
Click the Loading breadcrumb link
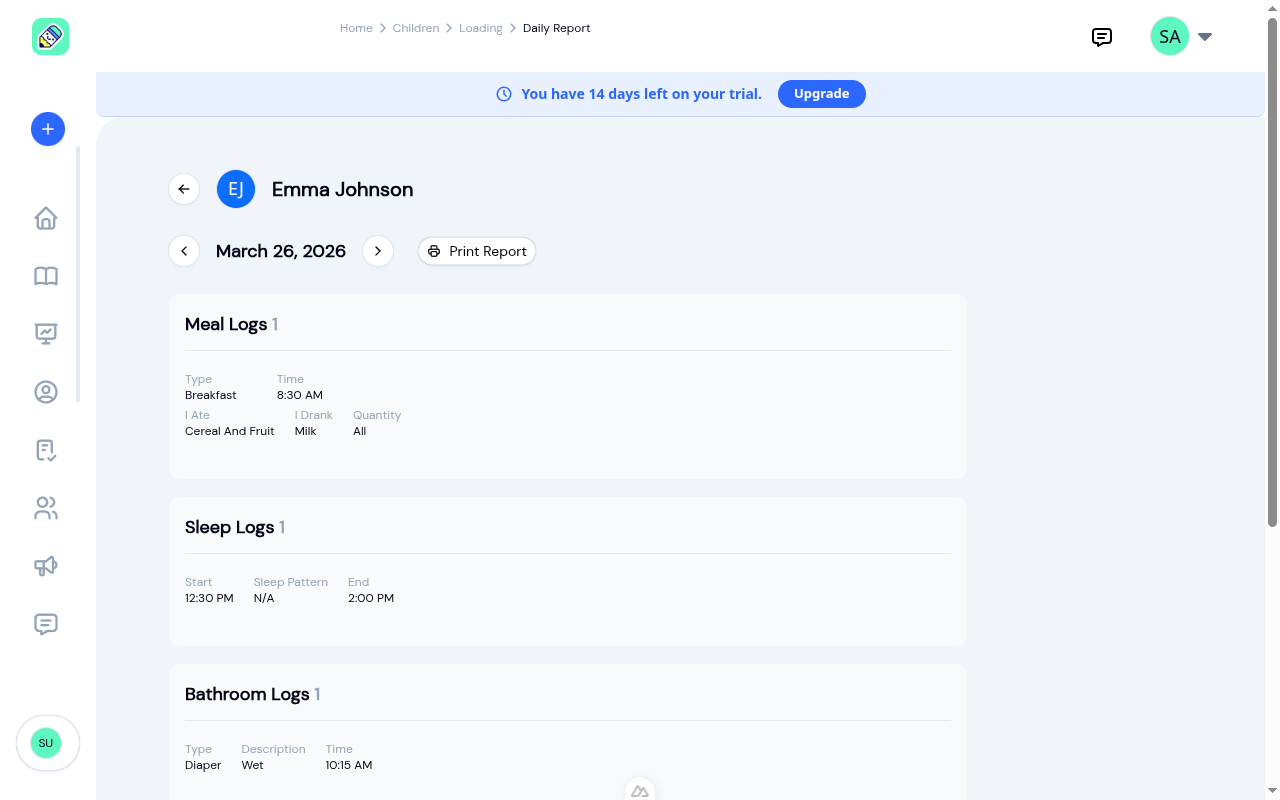point(481,28)
